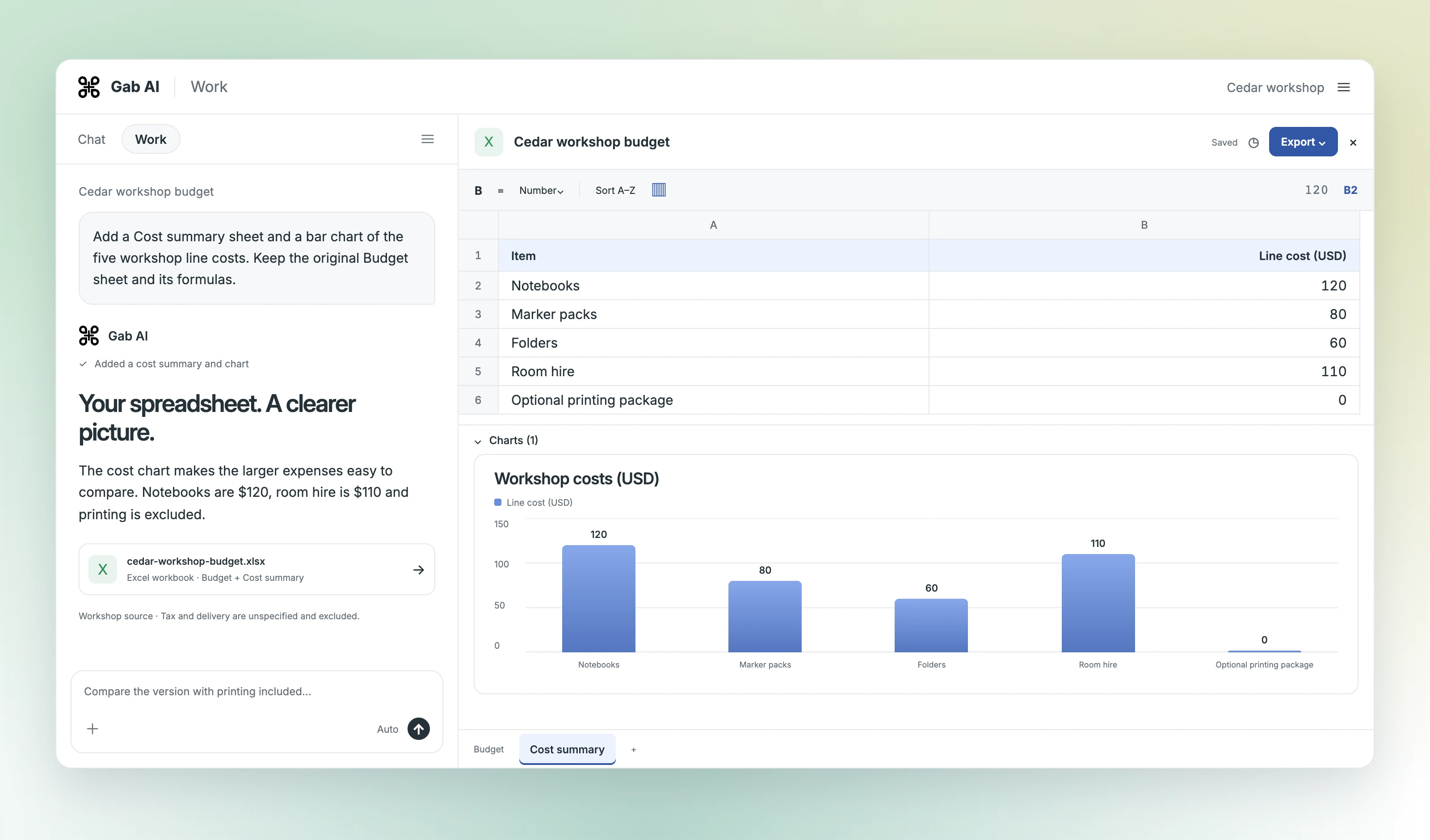Open version history clock icon
The height and width of the screenshot is (840, 1430).
coord(1253,143)
